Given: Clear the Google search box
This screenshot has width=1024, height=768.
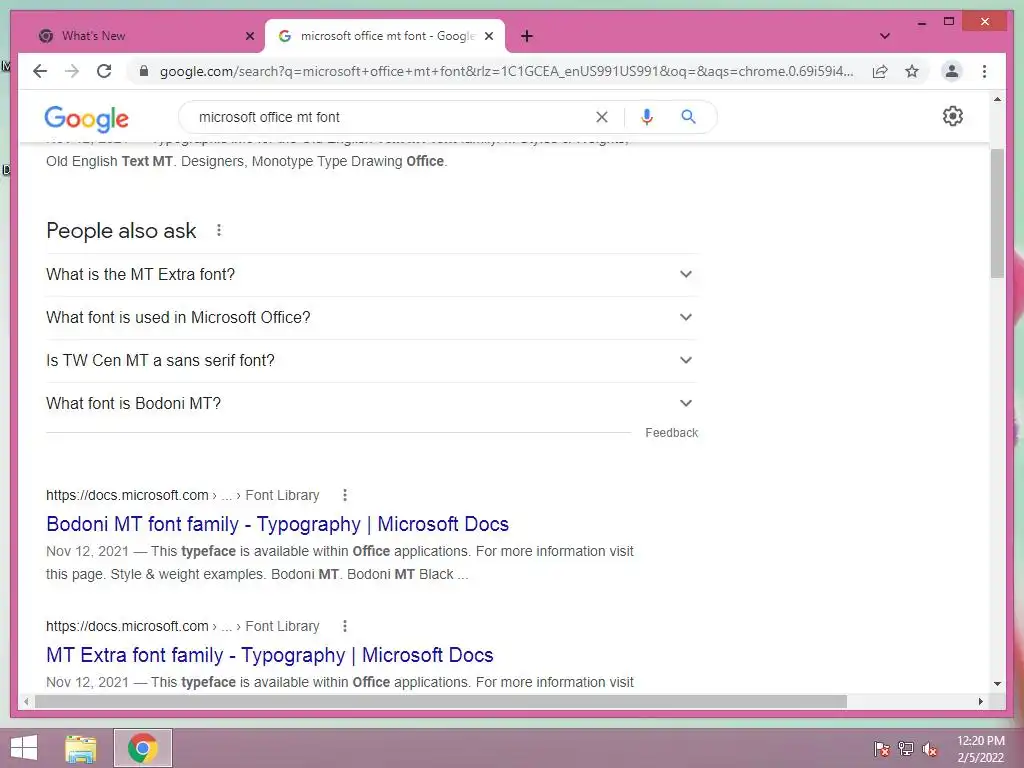Looking at the screenshot, I should coord(601,117).
